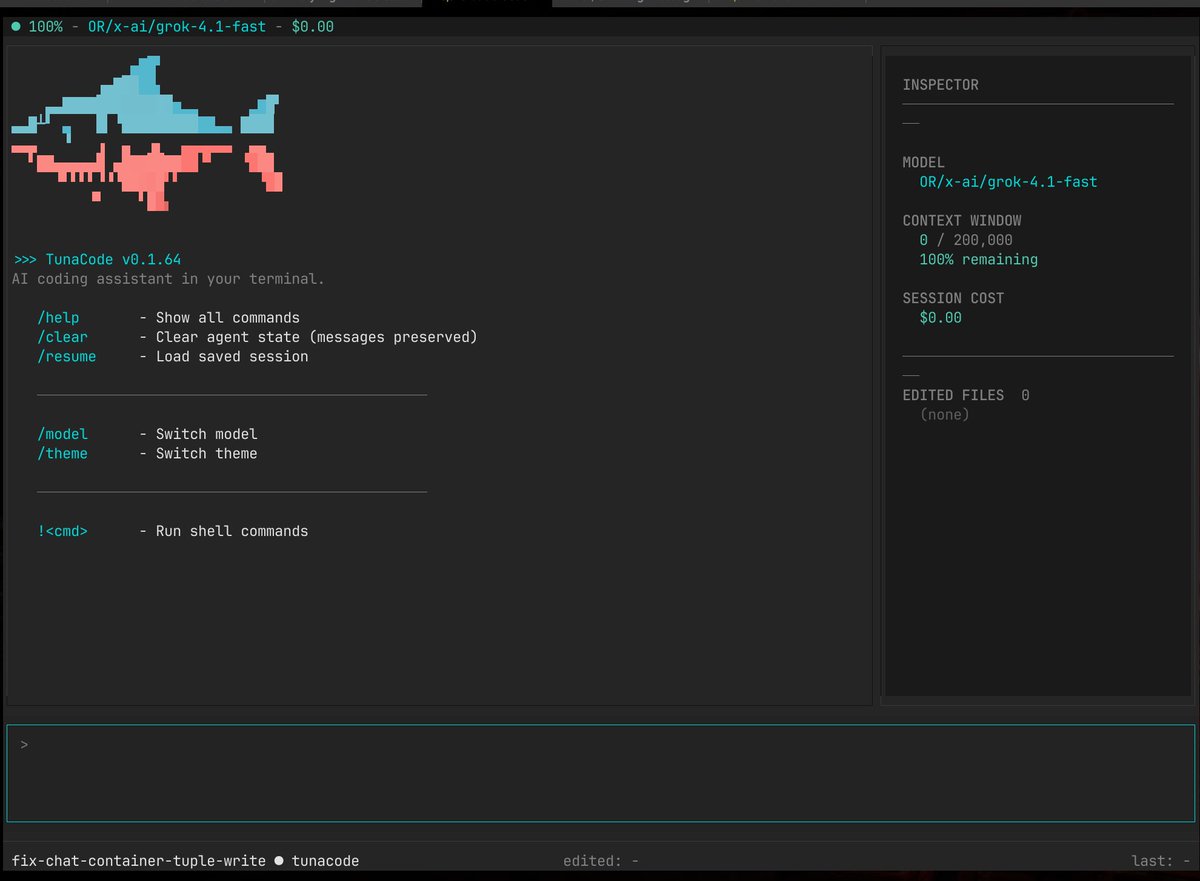The height and width of the screenshot is (881, 1200).
Task: Click 'Switch theme' description
Action: click(x=206, y=453)
